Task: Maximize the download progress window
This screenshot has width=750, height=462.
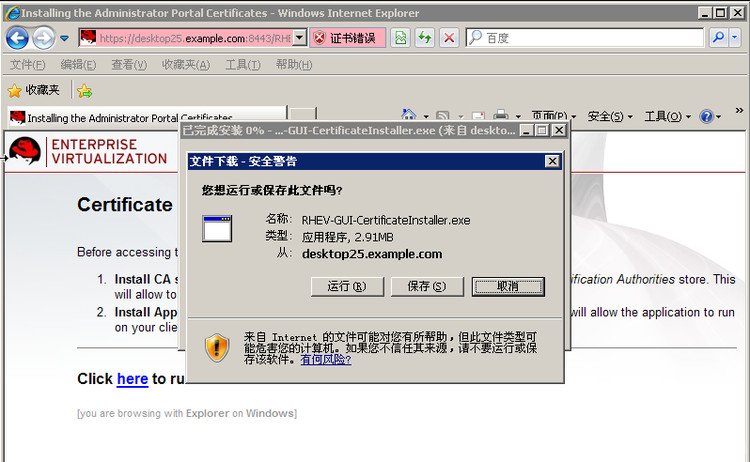Action: click(542, 130)
